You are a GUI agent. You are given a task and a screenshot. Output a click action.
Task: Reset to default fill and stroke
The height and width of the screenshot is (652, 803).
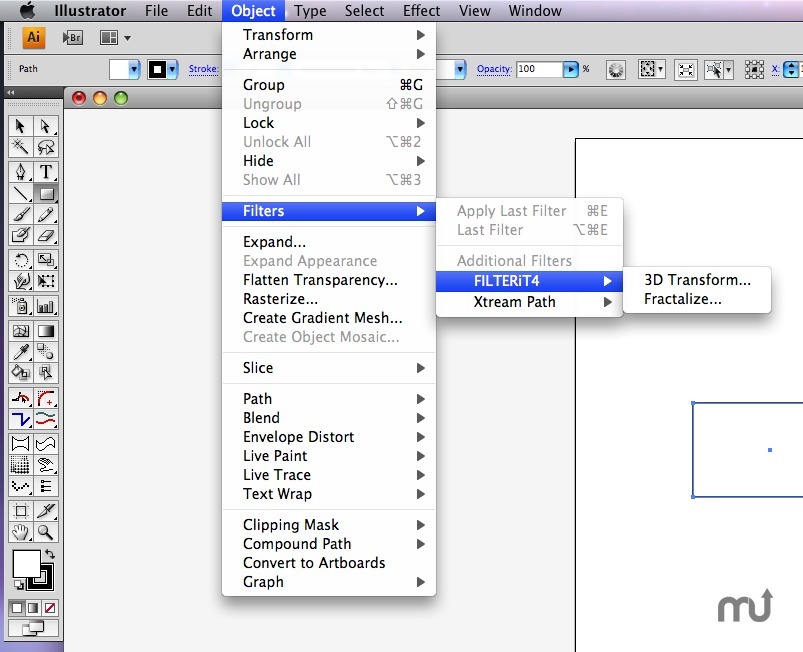[x=18, y=584]
